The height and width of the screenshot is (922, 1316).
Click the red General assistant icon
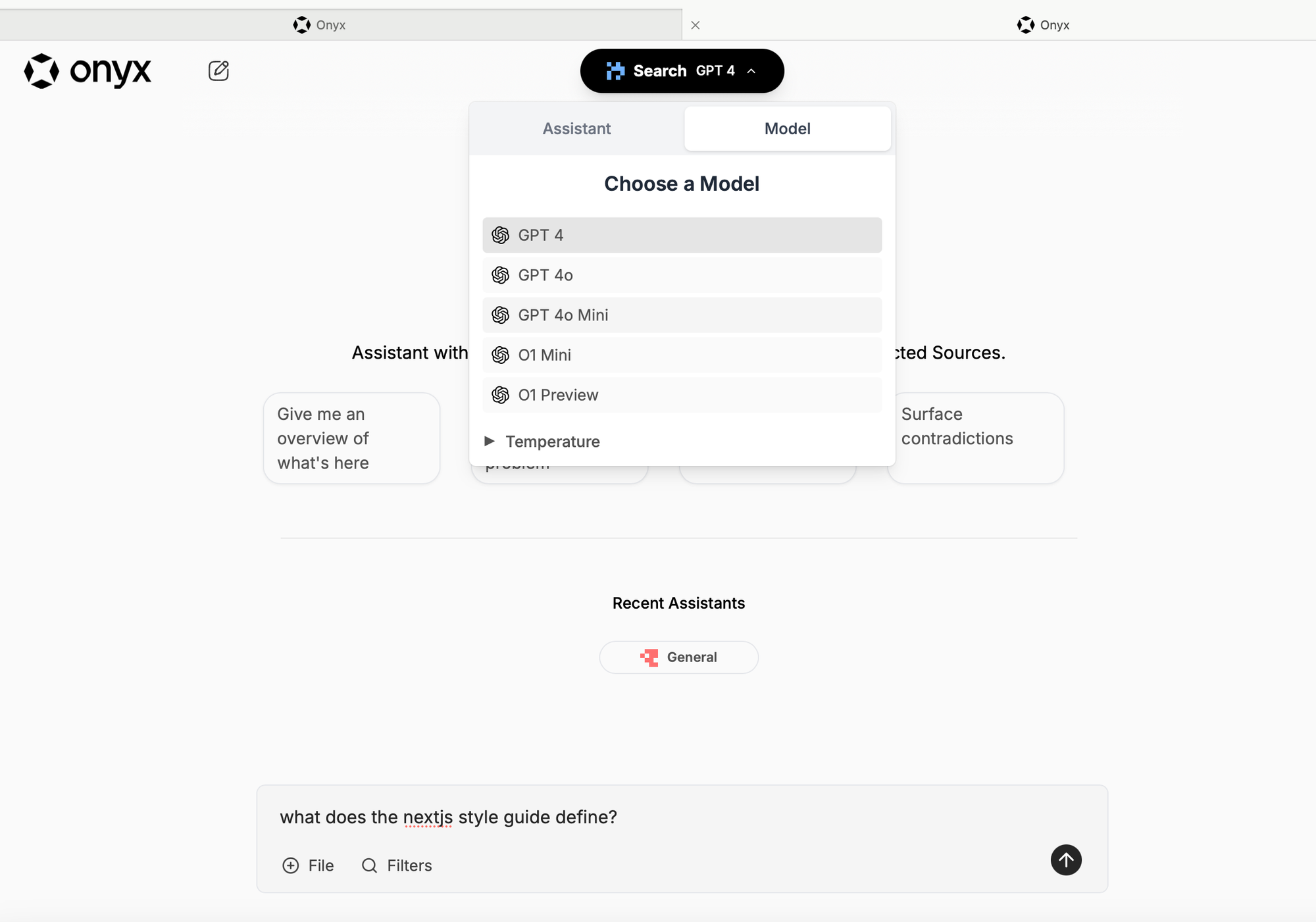tap(649, 657)
